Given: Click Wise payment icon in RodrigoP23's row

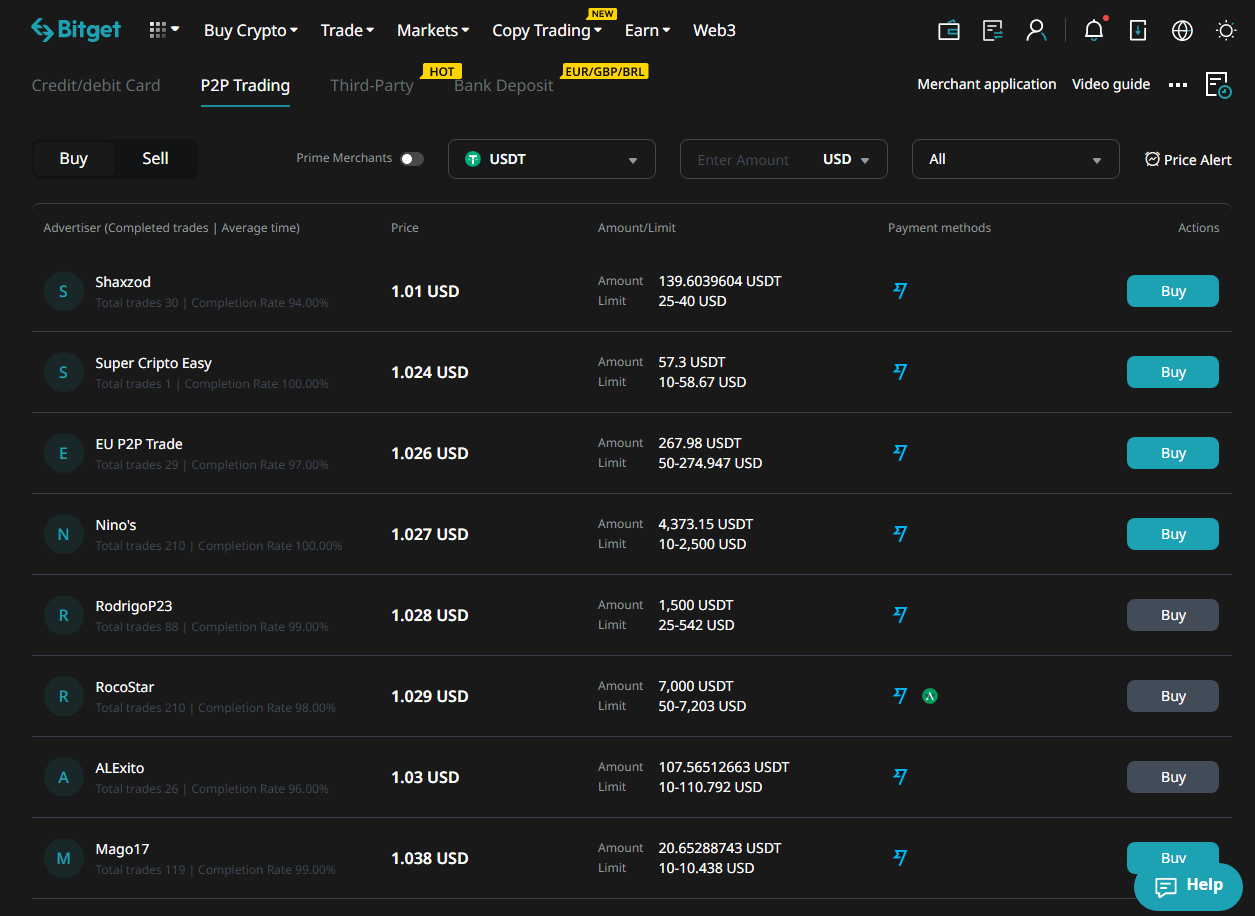Looking at the screenshot, I should click(x=900, y=615).
